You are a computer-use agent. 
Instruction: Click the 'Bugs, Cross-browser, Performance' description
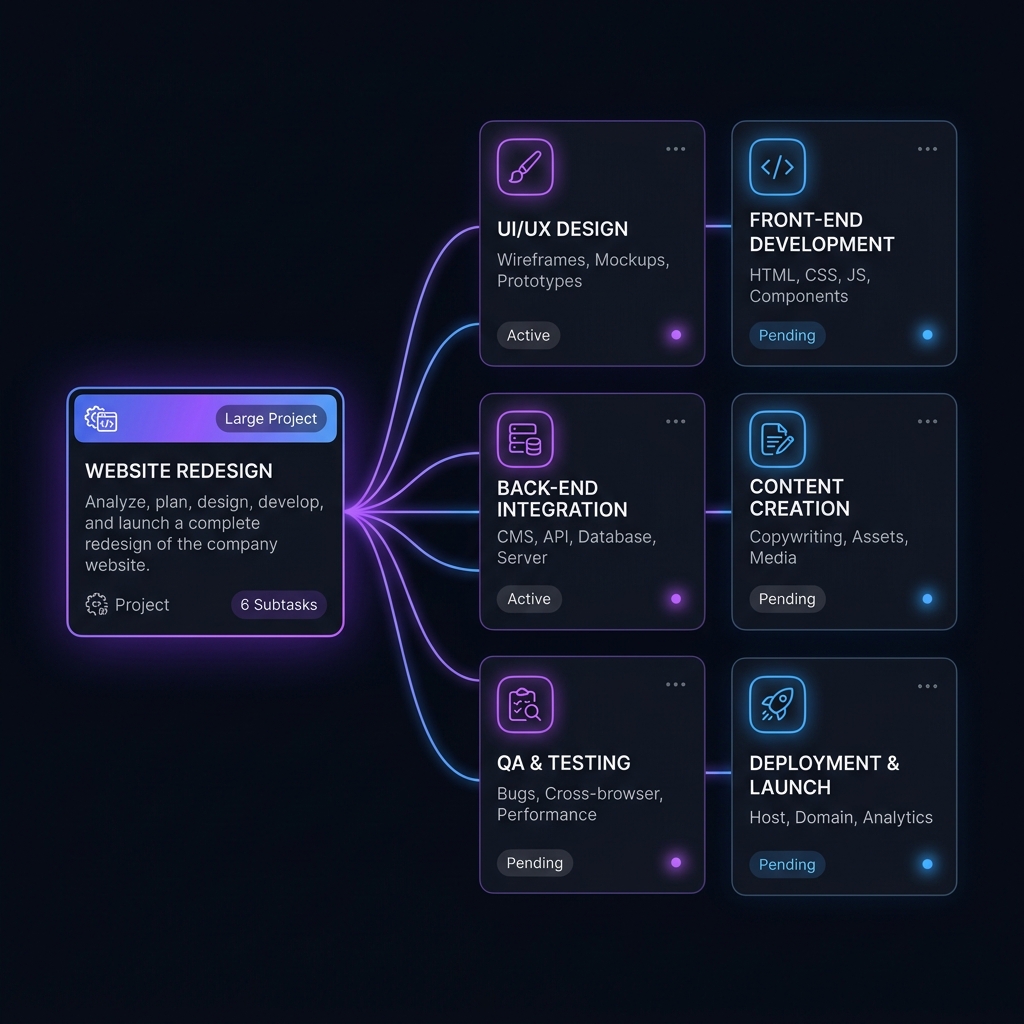580,804
